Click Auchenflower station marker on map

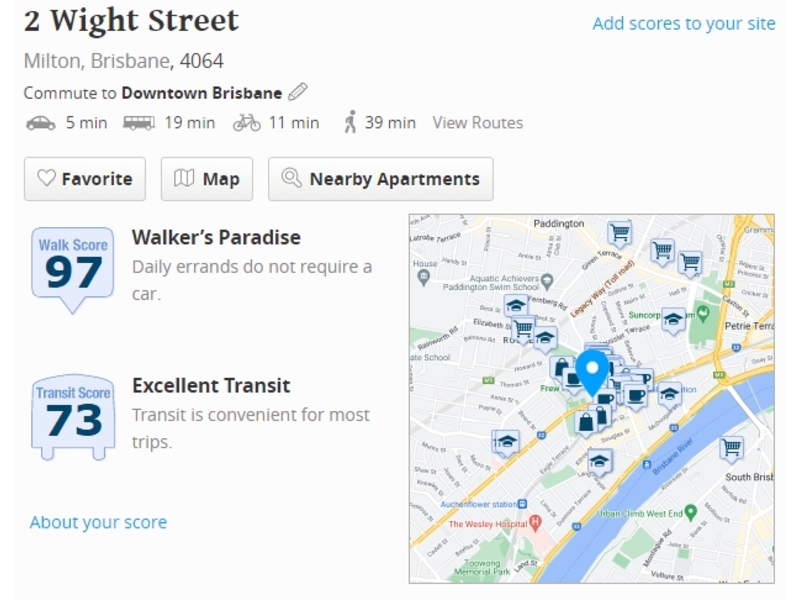(522, 504)
